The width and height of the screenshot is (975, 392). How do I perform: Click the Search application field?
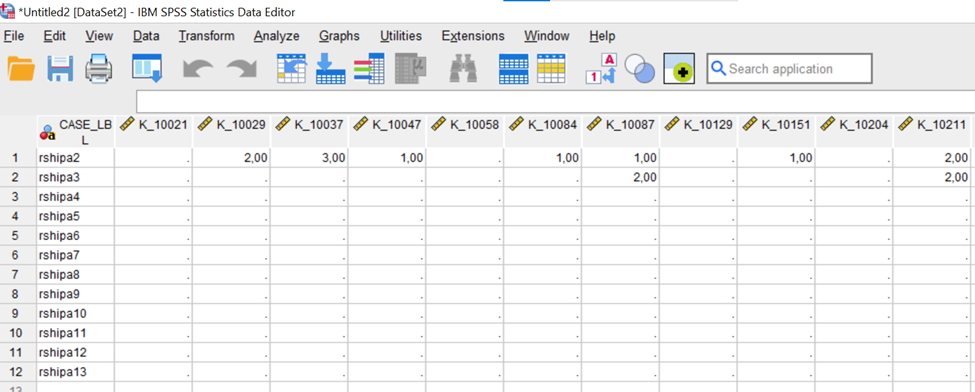789,68
